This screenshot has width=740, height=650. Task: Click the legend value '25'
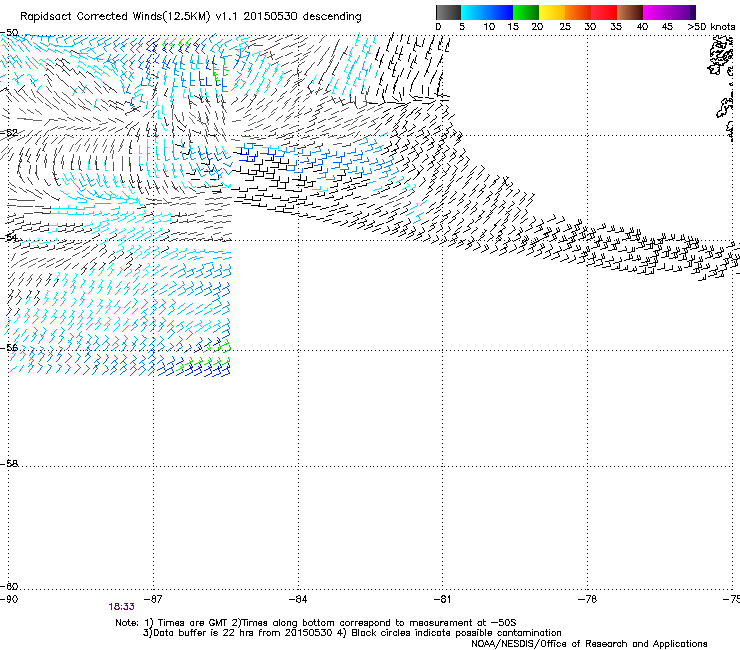(x=565, y=27)
